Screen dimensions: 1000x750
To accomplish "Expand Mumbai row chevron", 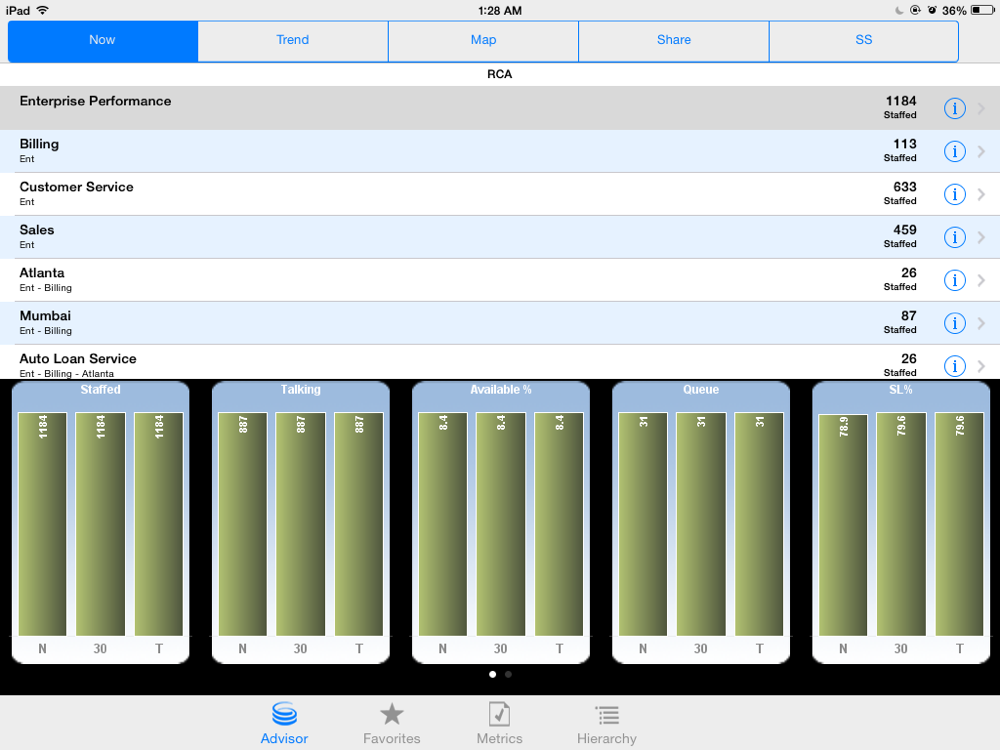I will (x=982, y=323).
